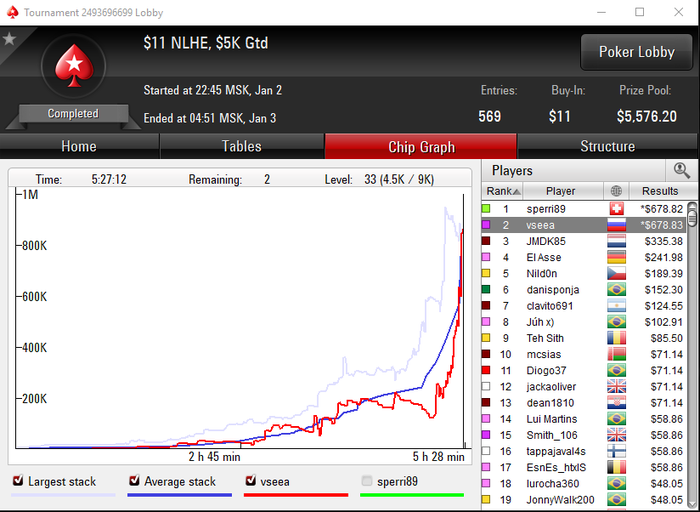
Task: Click PokerStars icon in title bar
Action: 12,12
